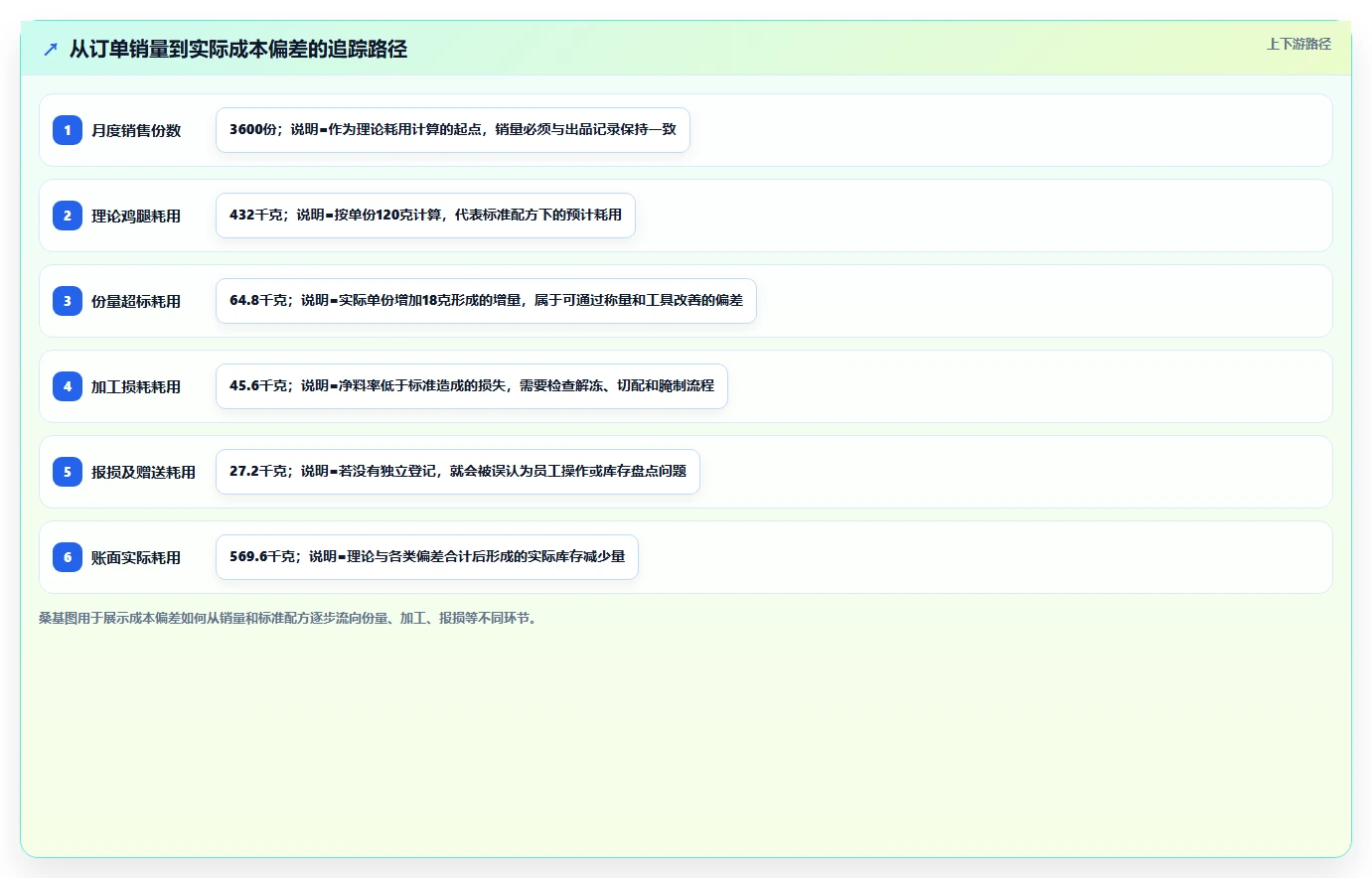The image size is (1372, 878).
Task: Click the arrow icon beside the title
Action: click(51, 49)
